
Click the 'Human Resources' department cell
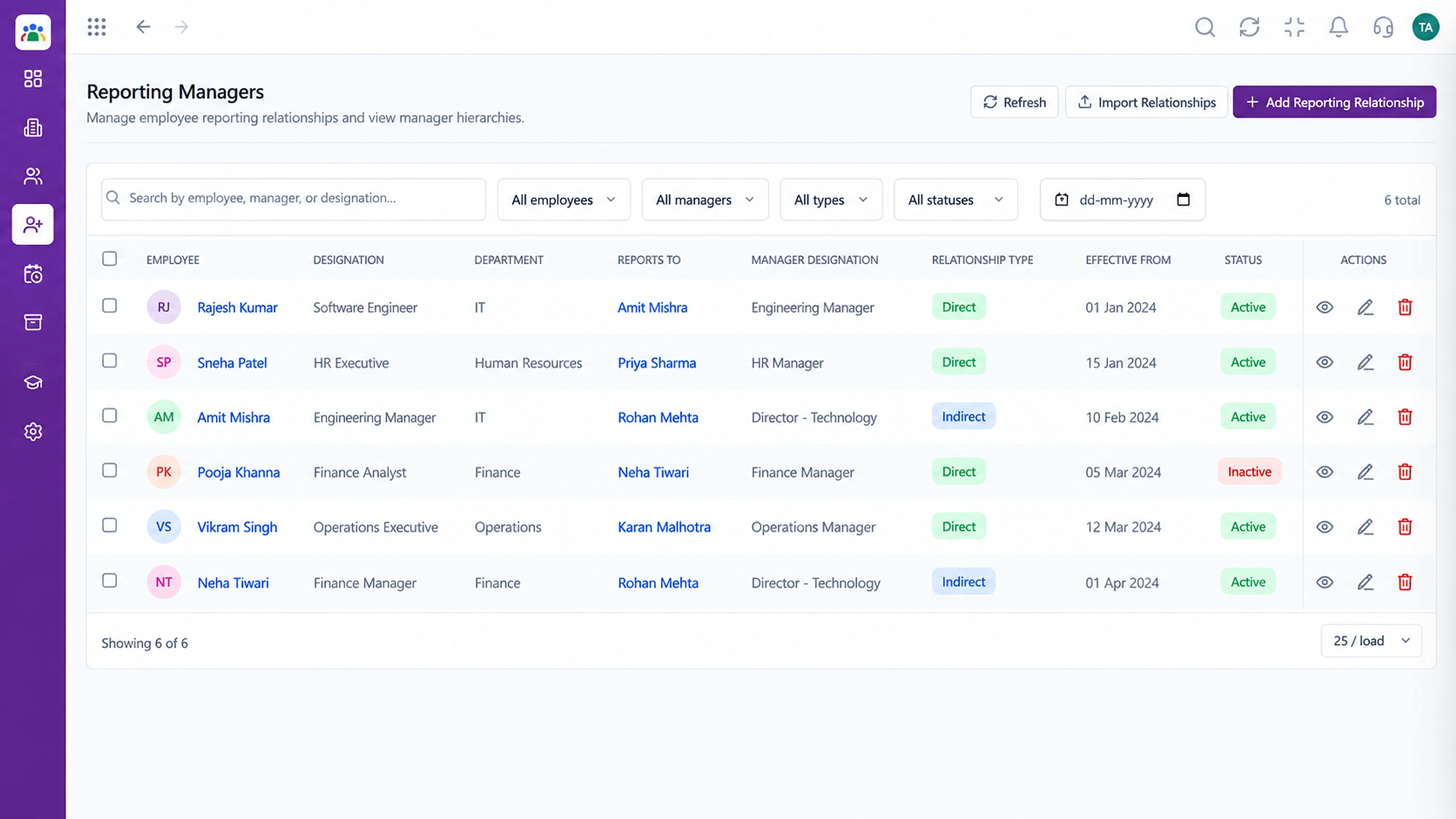pos(528,363)
